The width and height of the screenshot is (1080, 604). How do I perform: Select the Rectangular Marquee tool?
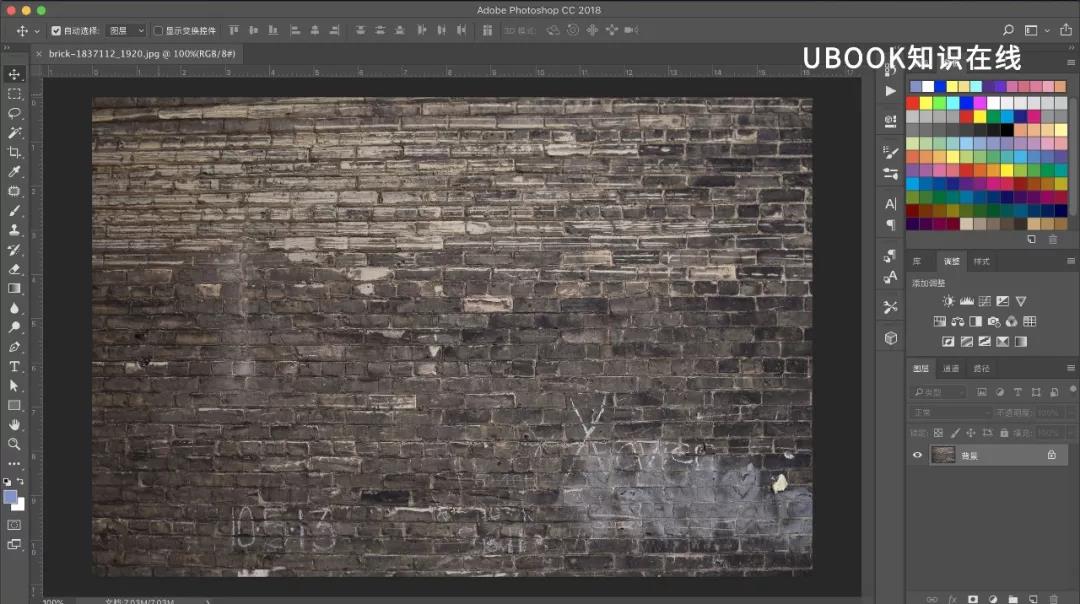tap(14, 94)
